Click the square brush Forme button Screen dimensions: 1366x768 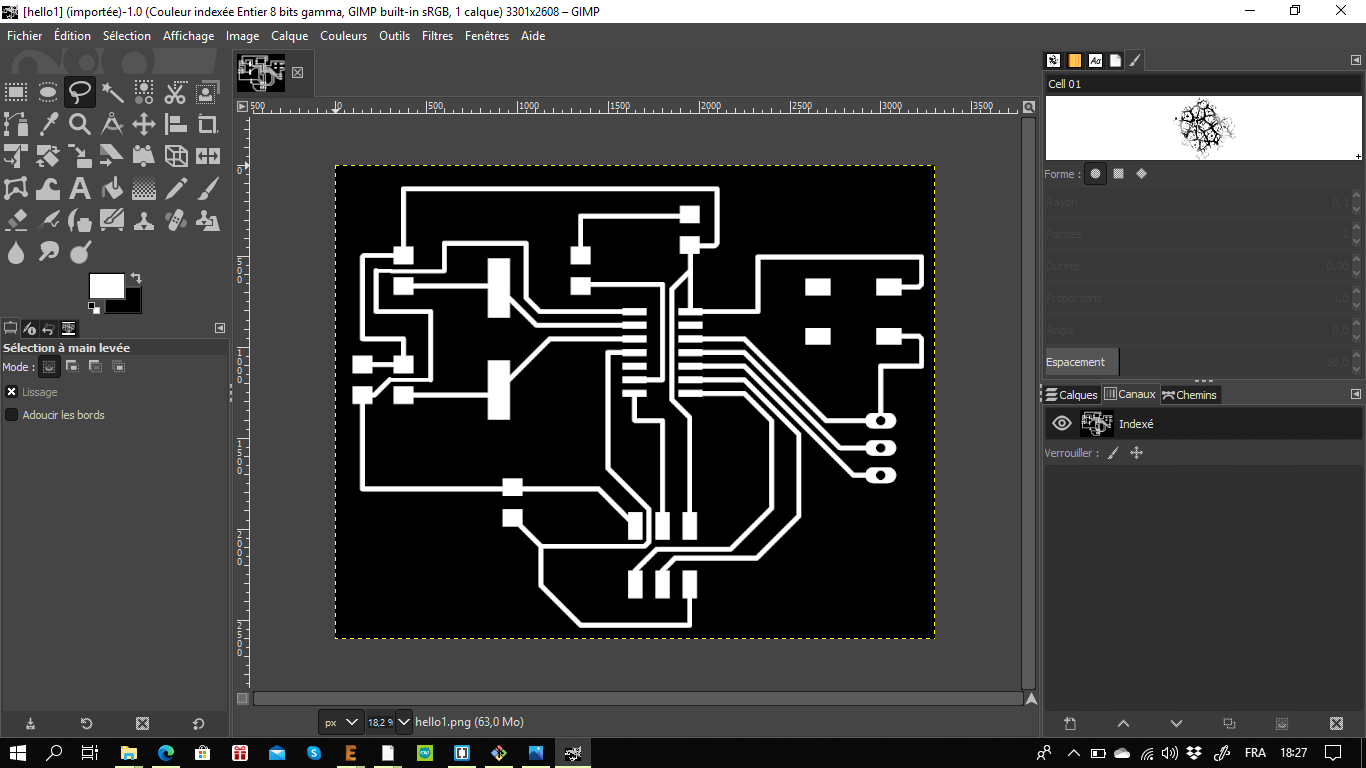(1118, 174)
